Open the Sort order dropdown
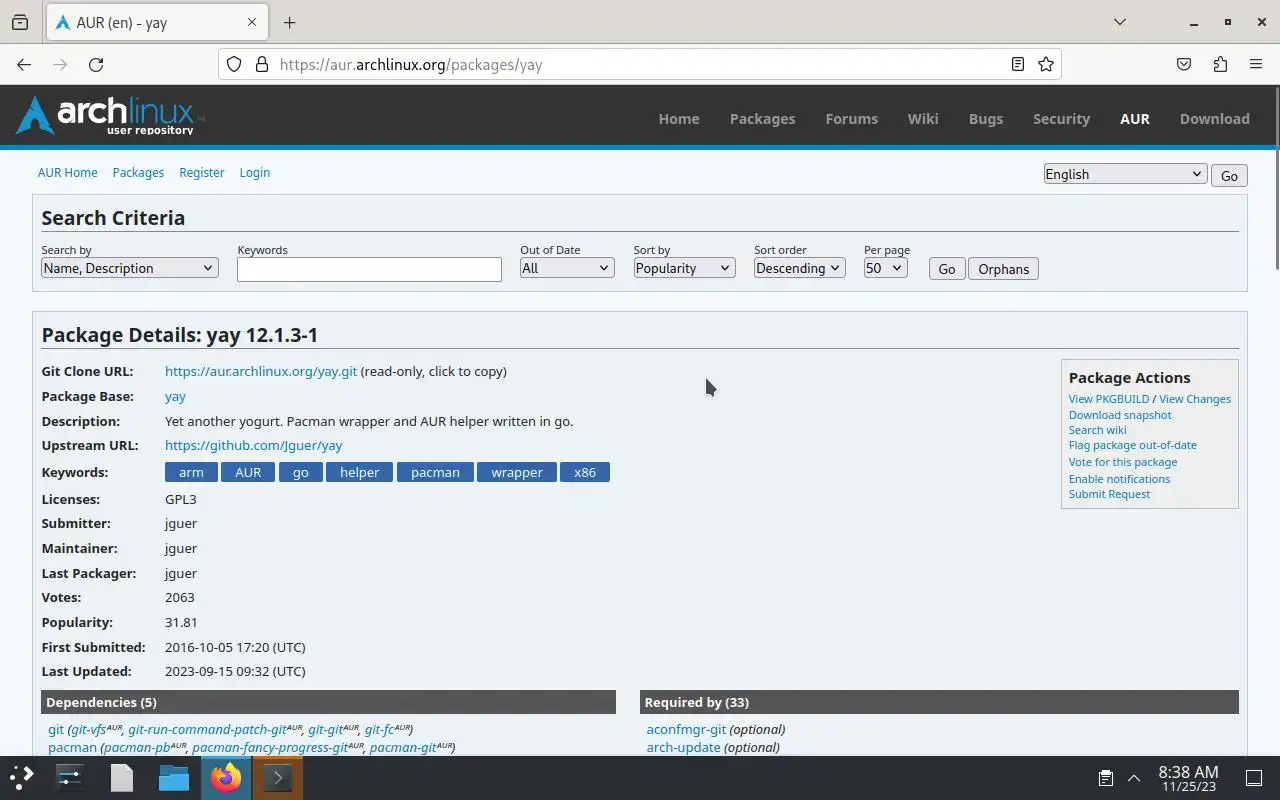The image size is (1280, 800). (x=799, y=268)
